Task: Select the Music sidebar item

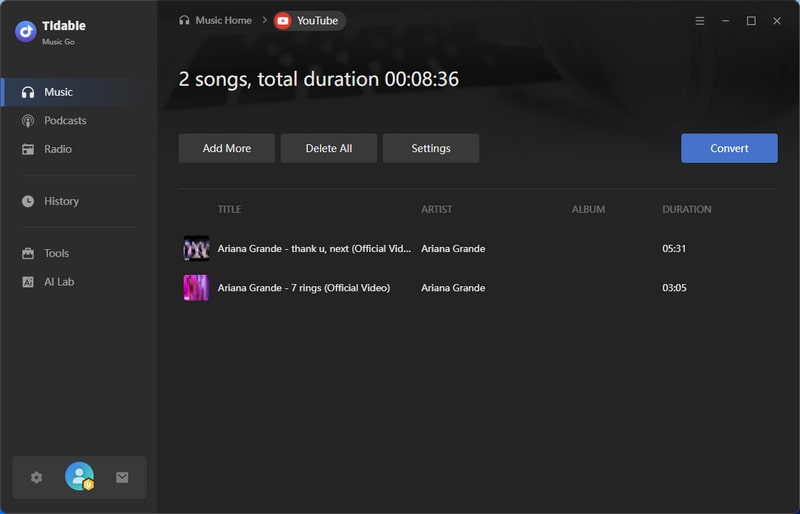Action: click(x=79, y=92)
